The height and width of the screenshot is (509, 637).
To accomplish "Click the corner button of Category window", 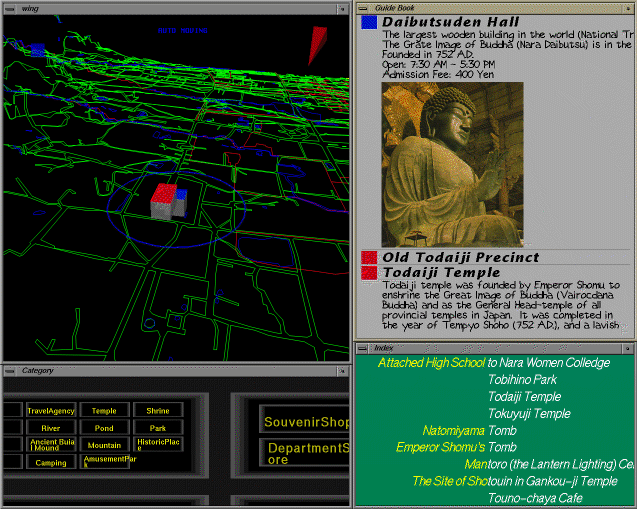I will click(x=342, y=371).
